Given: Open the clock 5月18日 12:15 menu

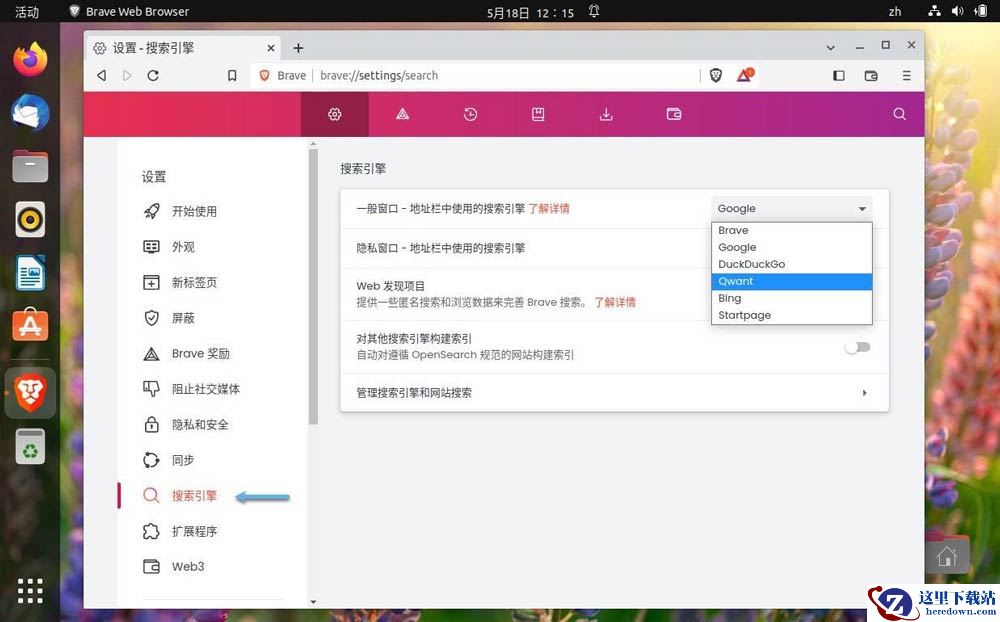Looking at the screenshot, I should pyautogui.click(x=530, y=12).
